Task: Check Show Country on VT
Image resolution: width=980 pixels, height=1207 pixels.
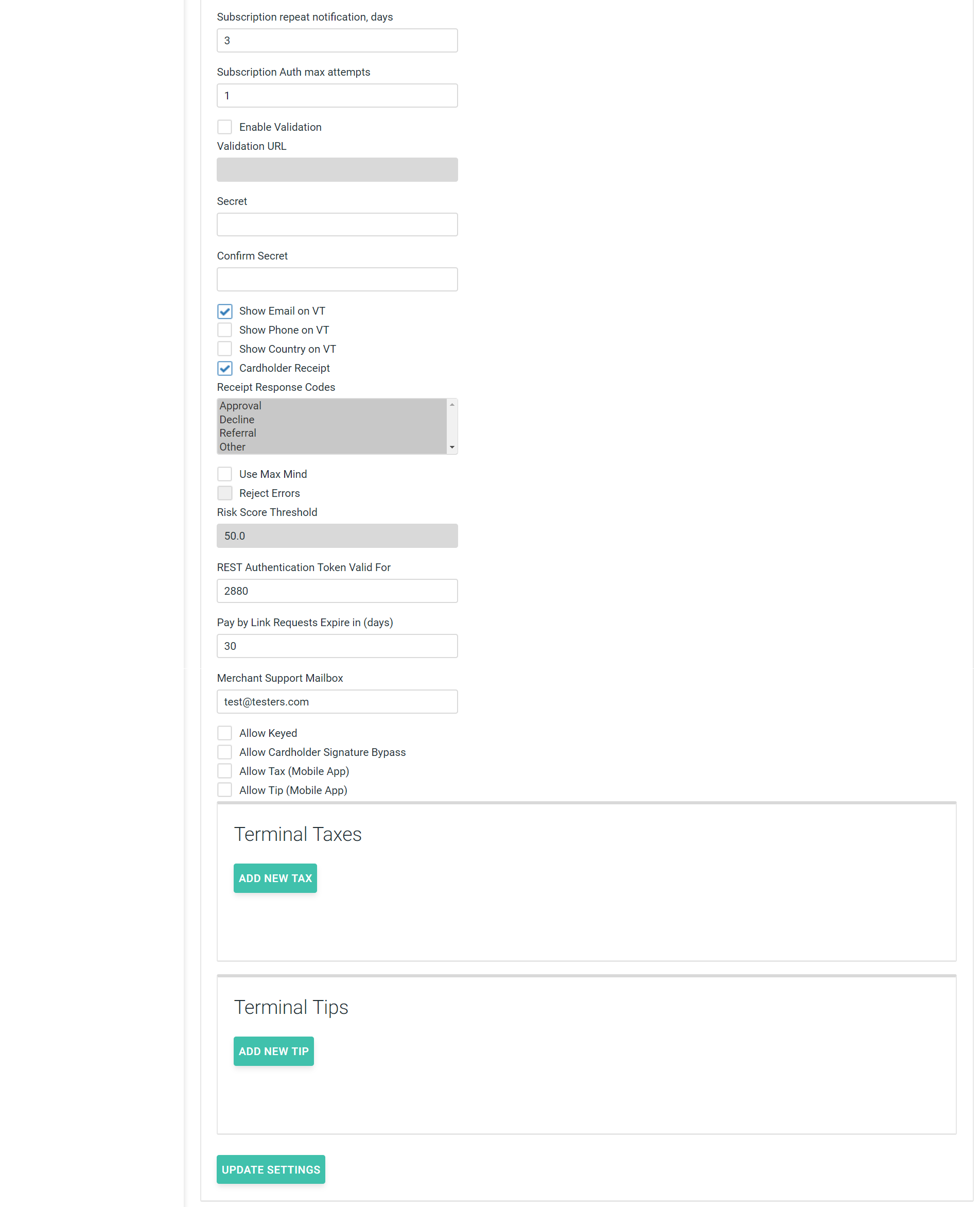Action: pos(225,349)
